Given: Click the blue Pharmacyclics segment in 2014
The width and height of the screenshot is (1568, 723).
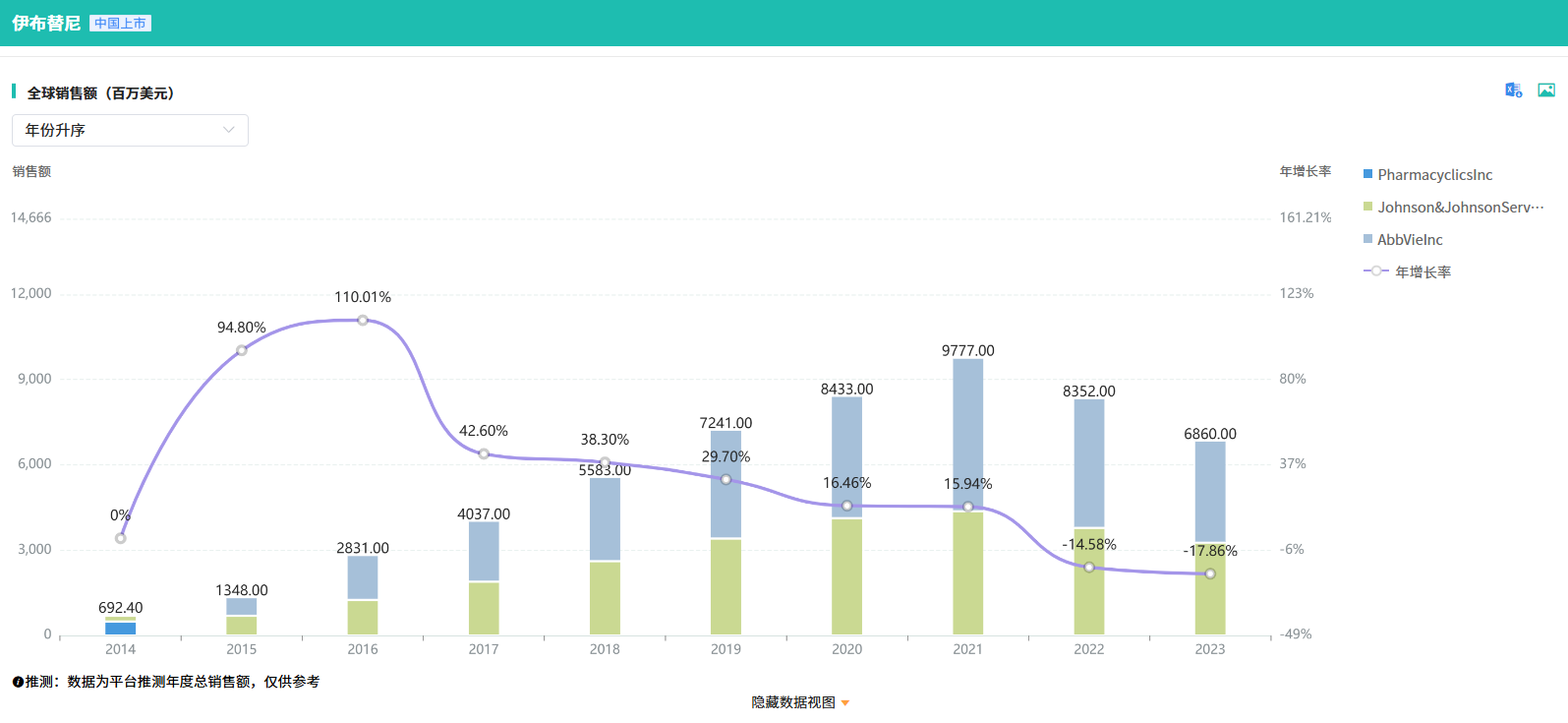Looking at the screenshot, I should (x=121, y=629).
